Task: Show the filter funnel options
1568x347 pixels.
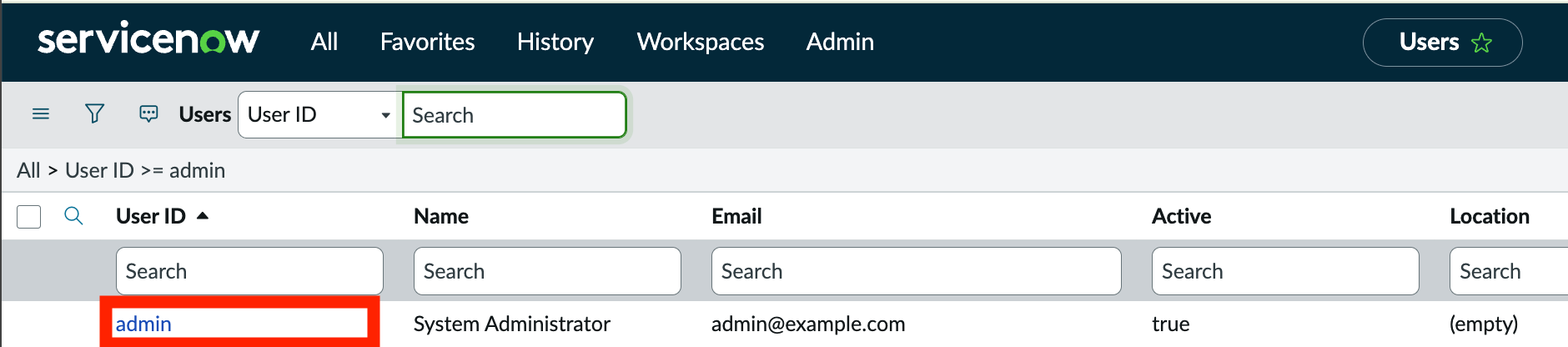Action: point(95,113)
